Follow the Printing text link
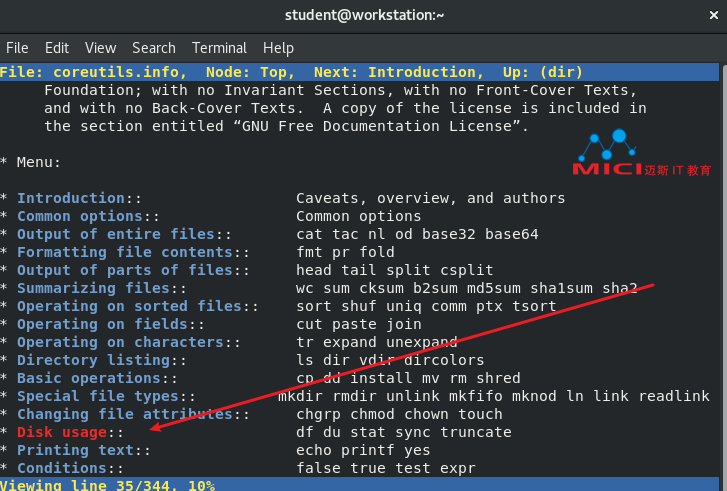 click(x=76, y=451)
